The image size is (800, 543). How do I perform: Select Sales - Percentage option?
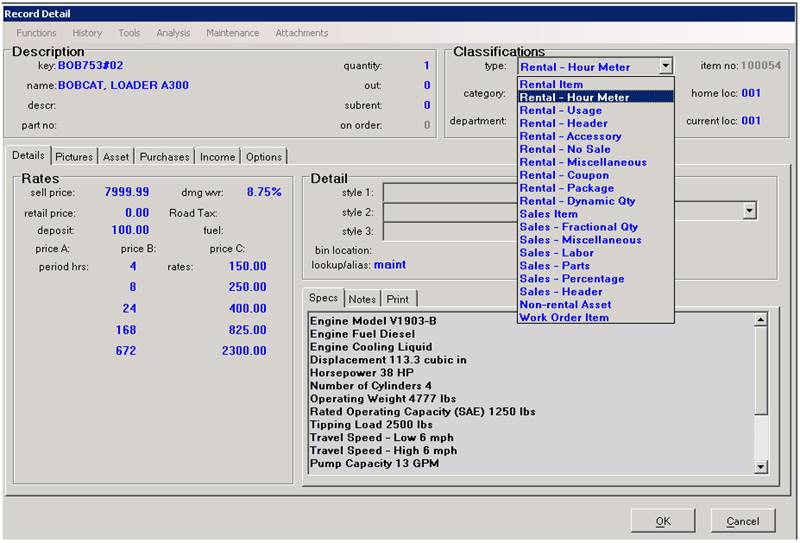click(595, 279)
